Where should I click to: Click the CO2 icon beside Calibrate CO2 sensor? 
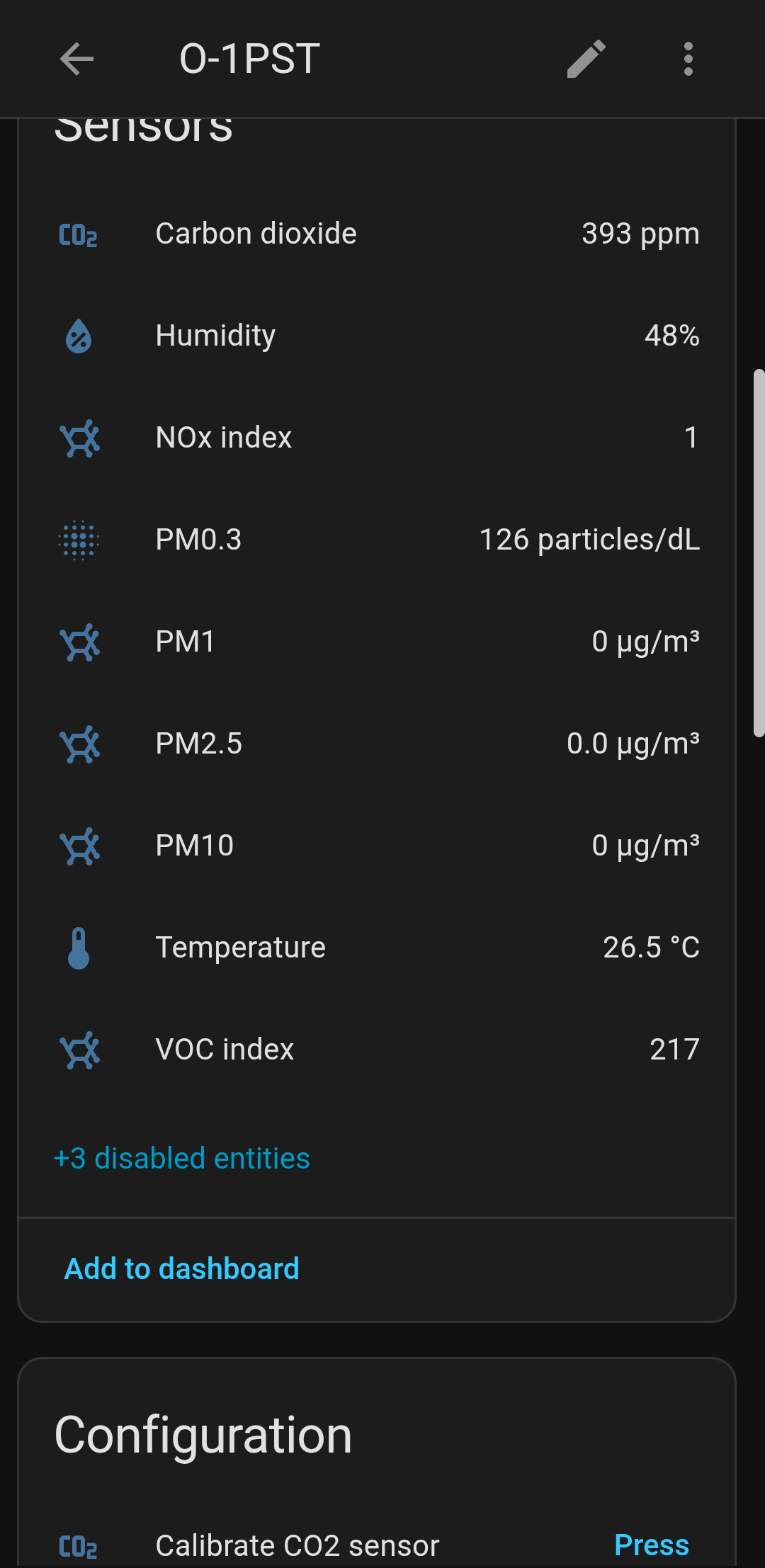79,1547
